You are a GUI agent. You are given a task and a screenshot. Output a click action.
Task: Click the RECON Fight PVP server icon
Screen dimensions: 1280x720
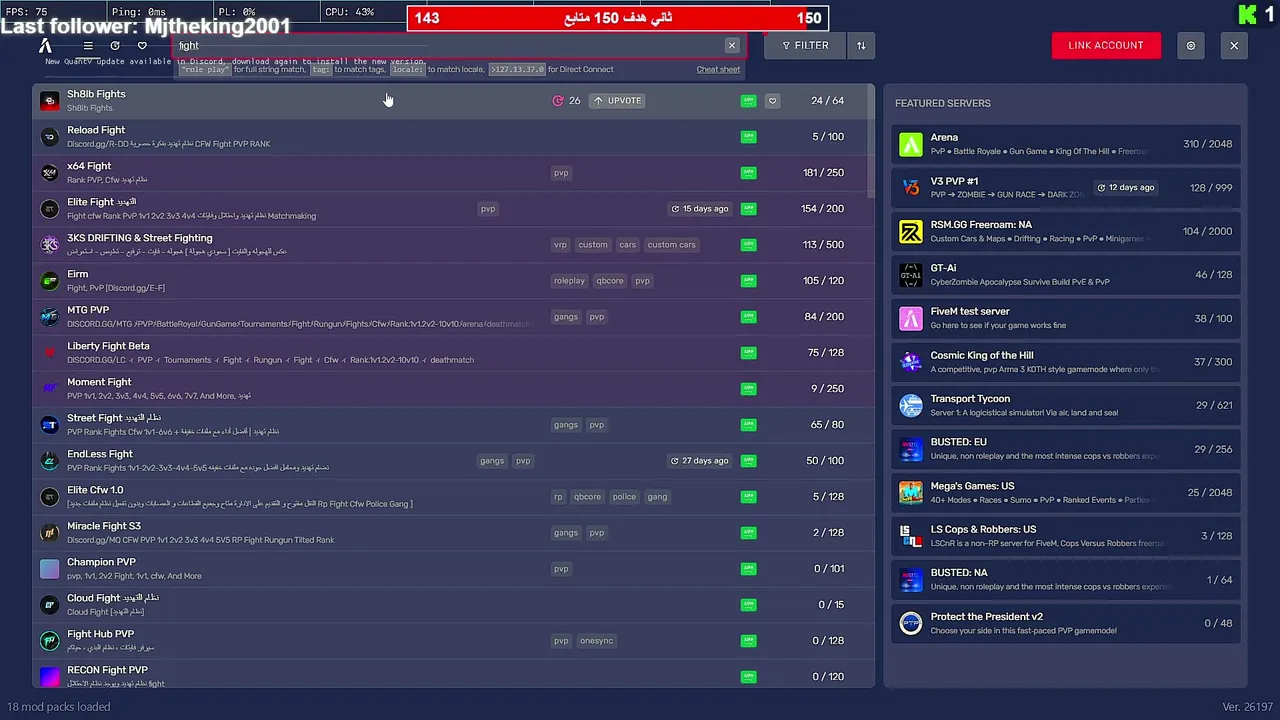pos(49,677)
